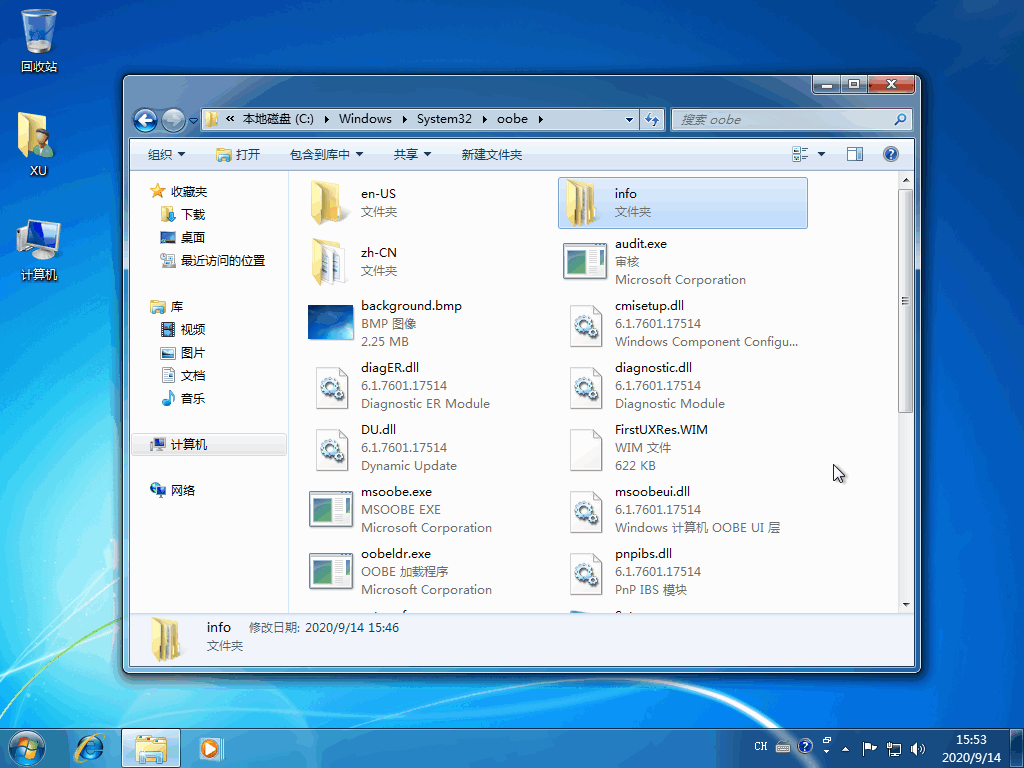The width and height of the screenshot is (1024, 768).
Task: Expand the path arrow after oobe
Action: click(x=540, y=119)
